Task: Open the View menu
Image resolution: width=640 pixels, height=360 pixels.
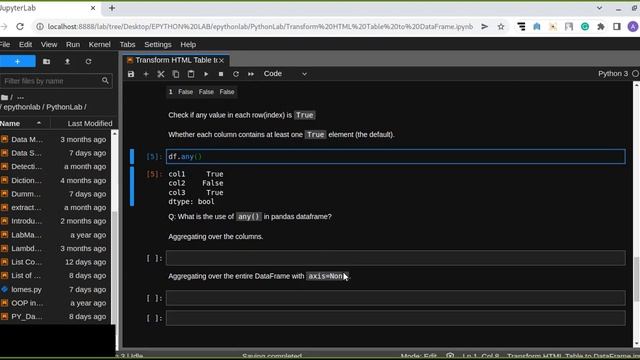Action: click(x=49, y=44)
